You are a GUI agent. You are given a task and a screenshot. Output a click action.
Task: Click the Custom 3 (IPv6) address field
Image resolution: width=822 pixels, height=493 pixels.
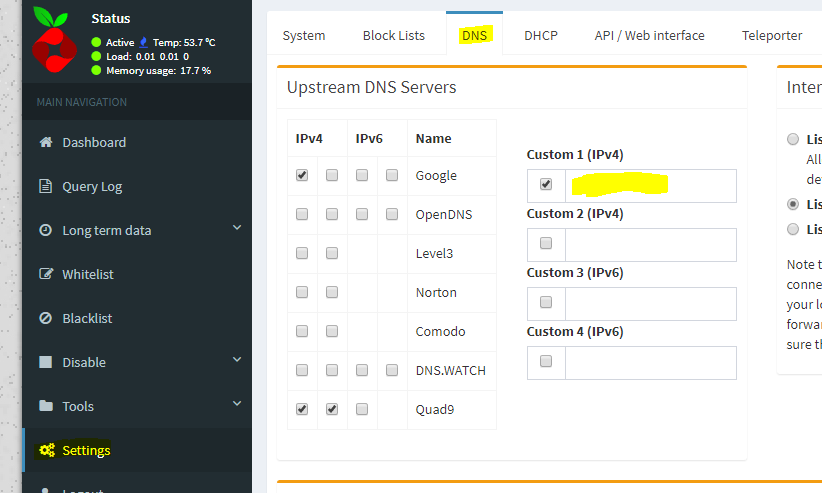click(x=651, y=304)
